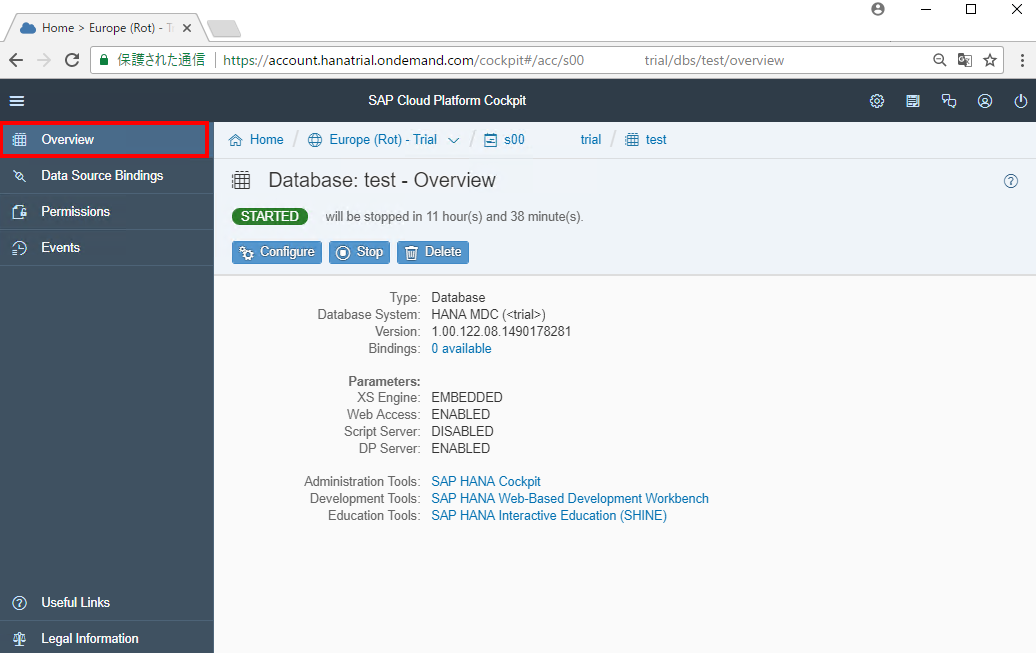The height and width of the screenshot is (653, 1036).
Task: Click the test breadcrumb link
Action: click(656, 140)
